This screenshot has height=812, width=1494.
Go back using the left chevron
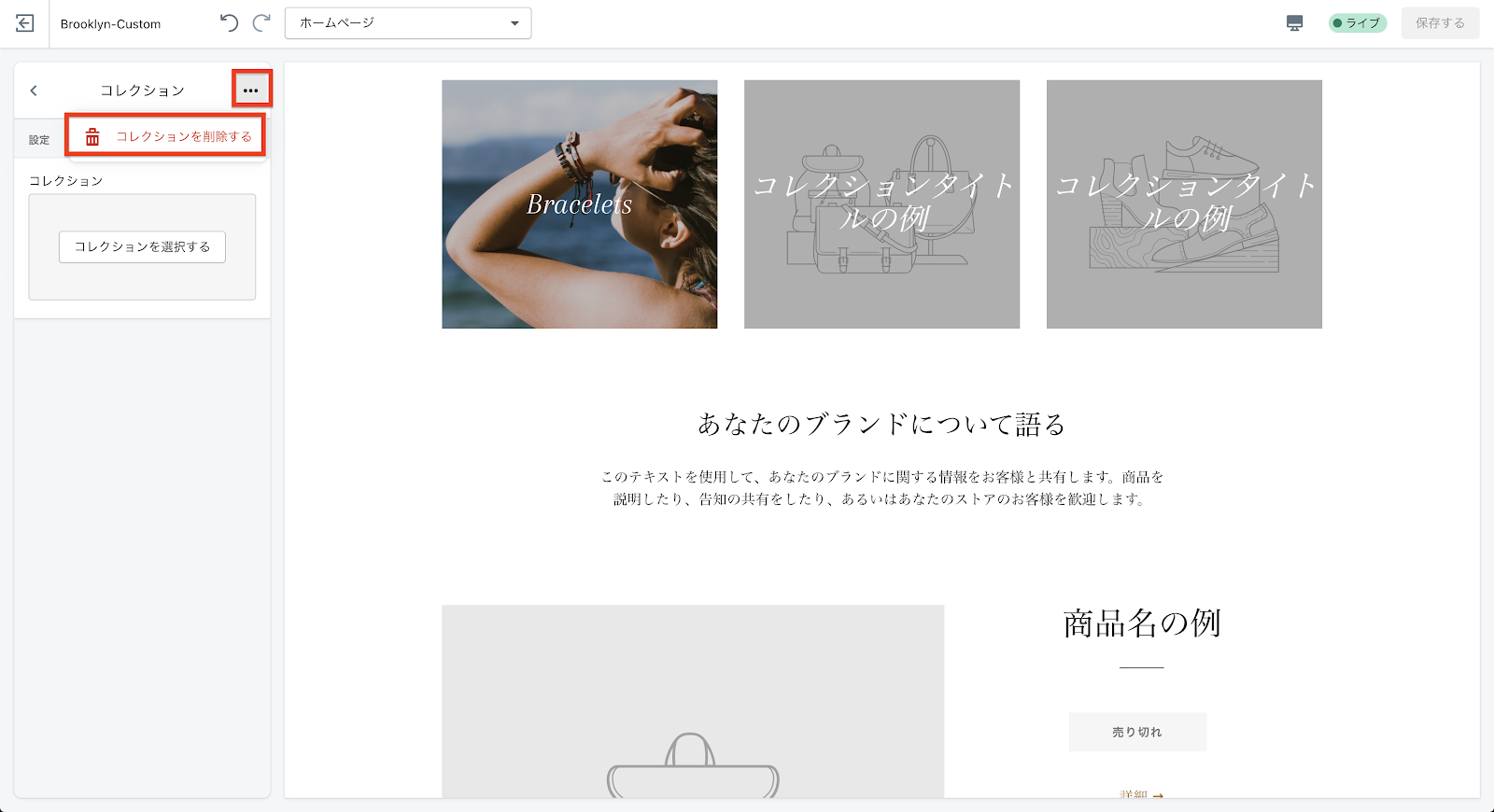pyautogui.click(x=34, y=91)
